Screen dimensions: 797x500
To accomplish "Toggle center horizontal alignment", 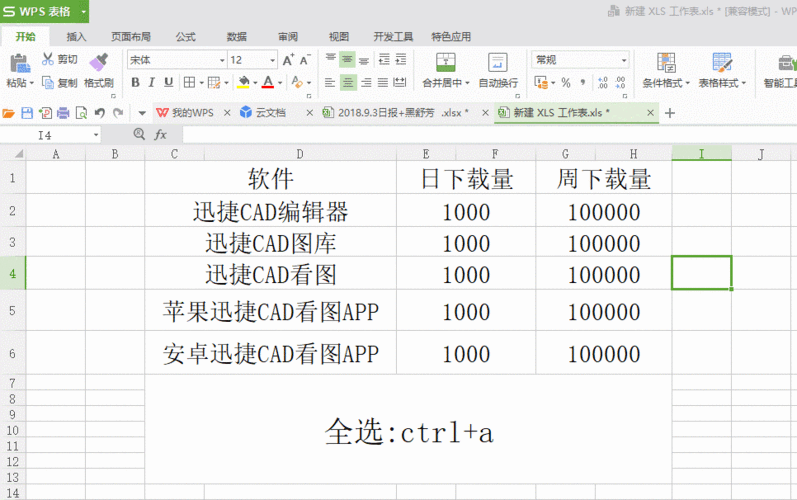I will point(348,82).
